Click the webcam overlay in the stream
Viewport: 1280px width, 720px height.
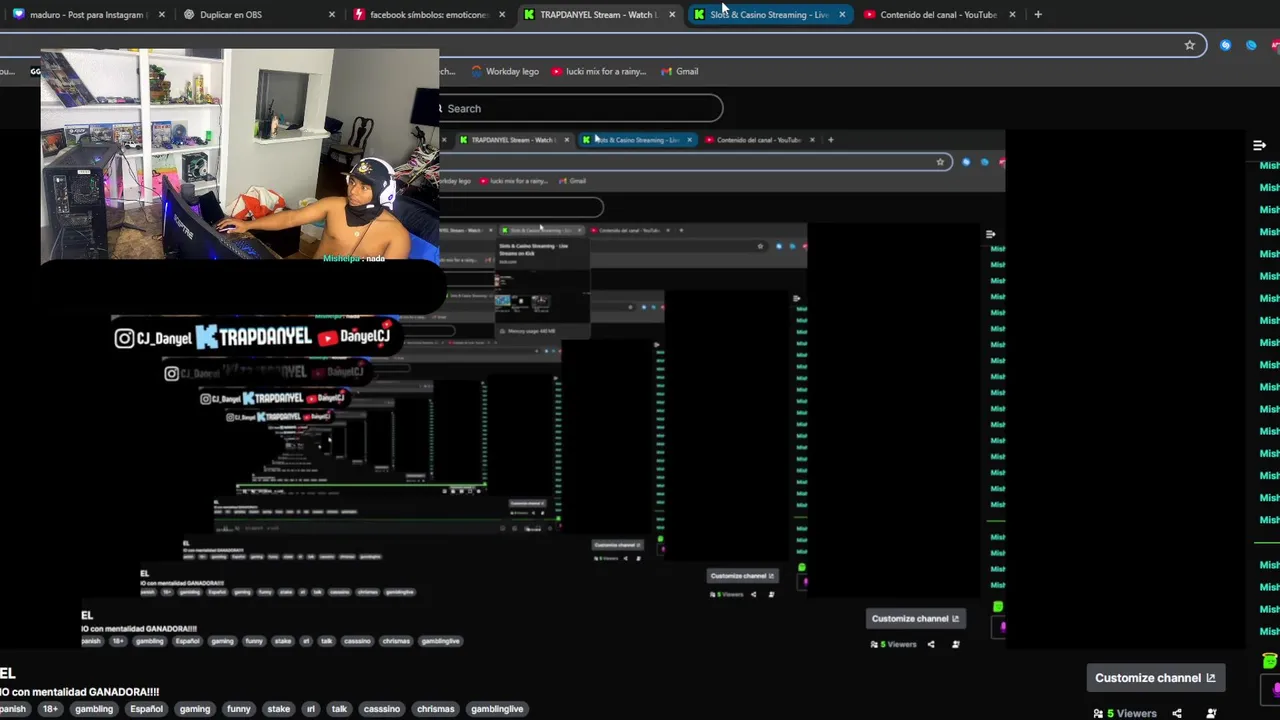(x=240, y=155)
